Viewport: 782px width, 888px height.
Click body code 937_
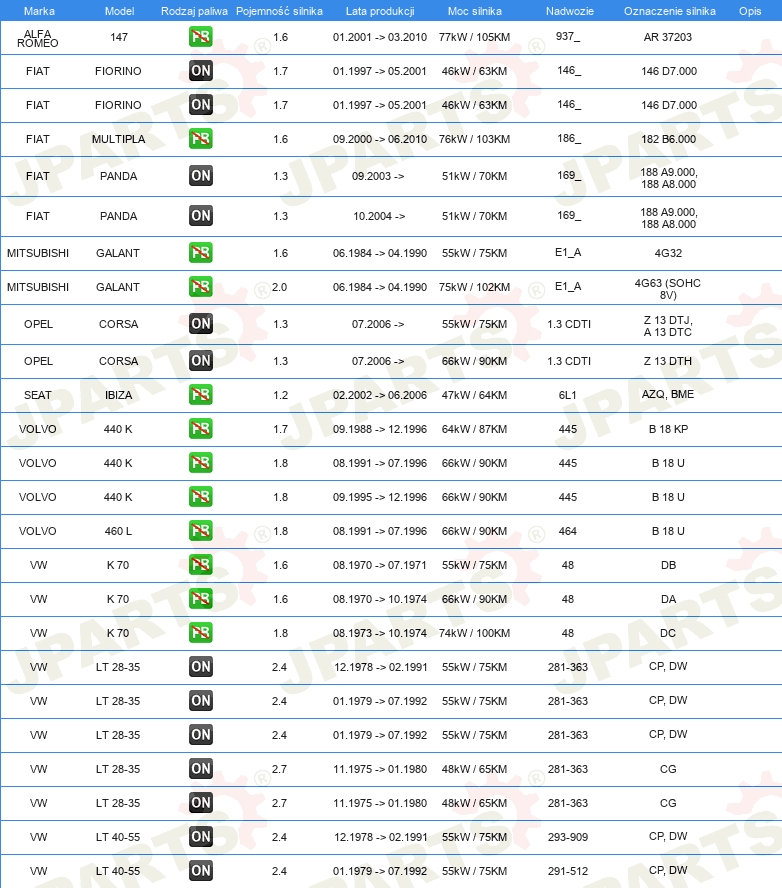(x=568, y=36)
